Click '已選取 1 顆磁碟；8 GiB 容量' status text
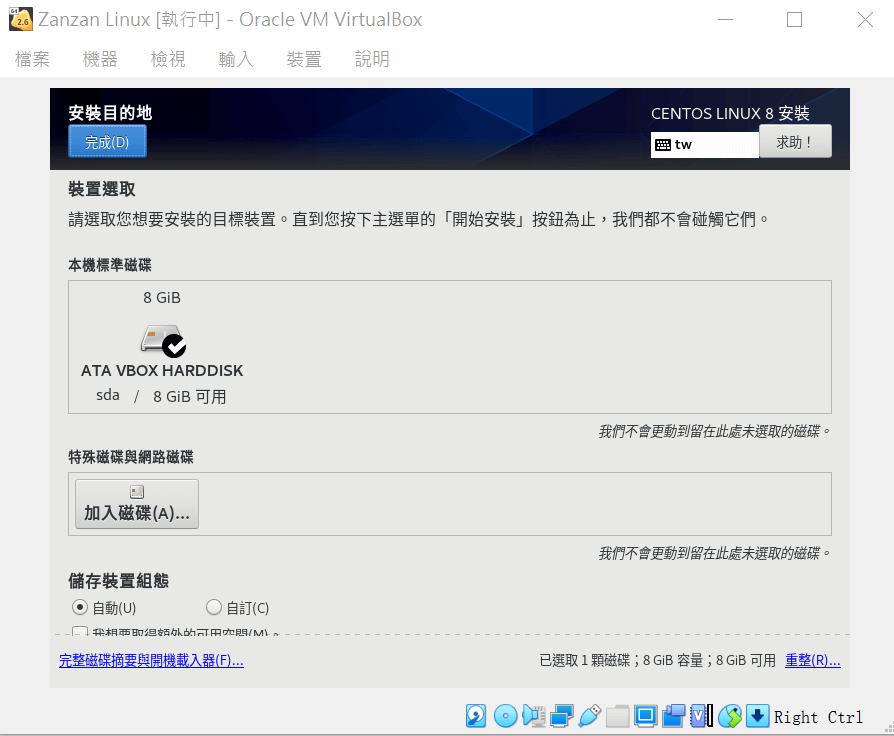The image size is (894, 736). pyautogui.click(x=621, y=660)
